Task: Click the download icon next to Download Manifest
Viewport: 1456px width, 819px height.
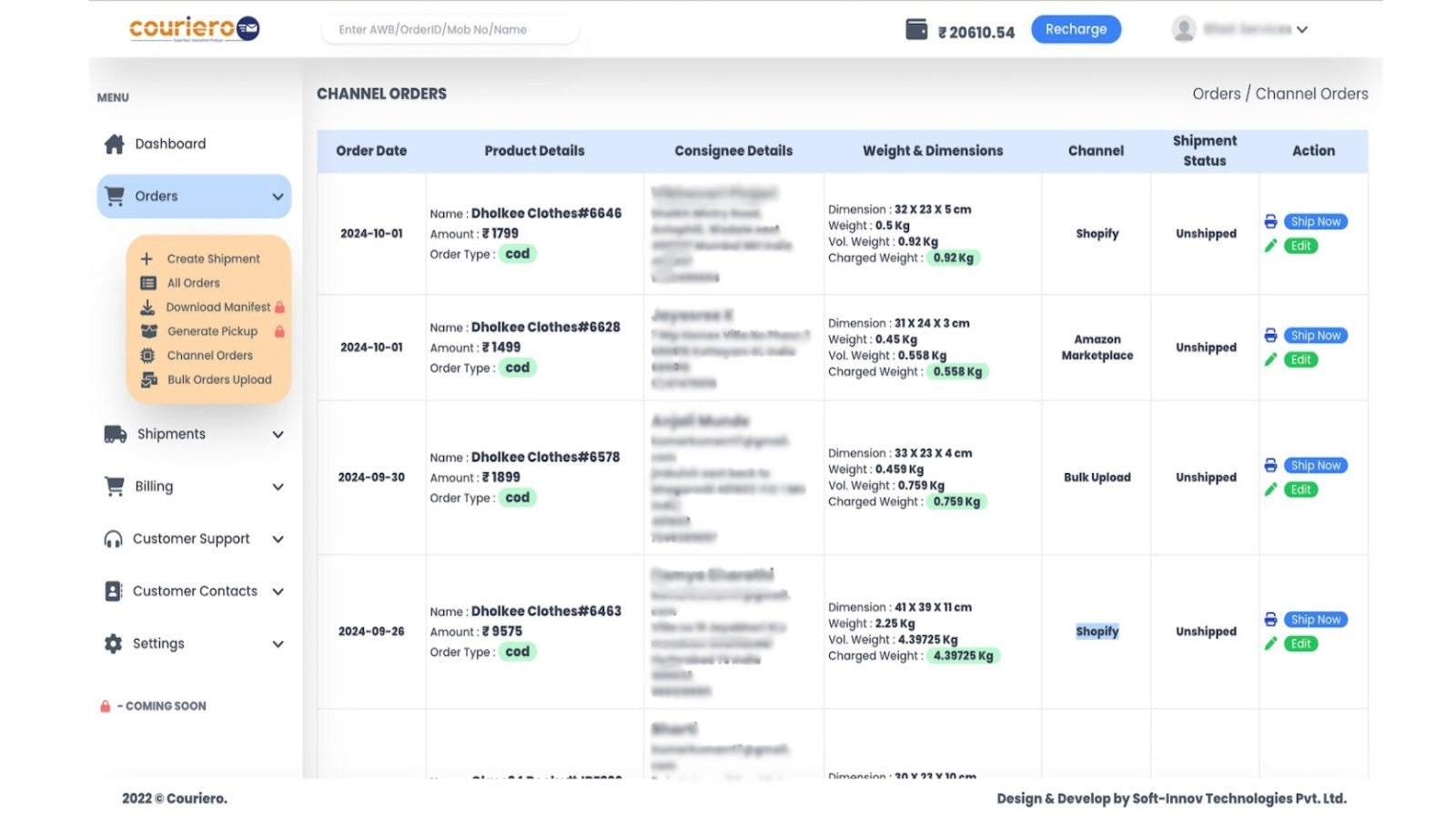Action: [x=147, y=307]
